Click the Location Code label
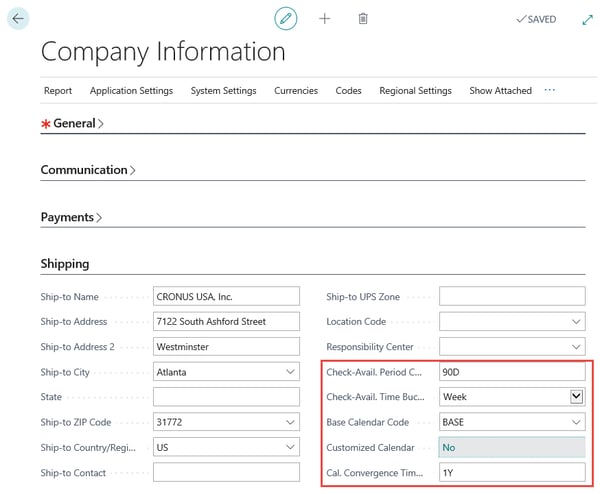The width and height of the screenshot is (600, 494). (x=356, y=321)
